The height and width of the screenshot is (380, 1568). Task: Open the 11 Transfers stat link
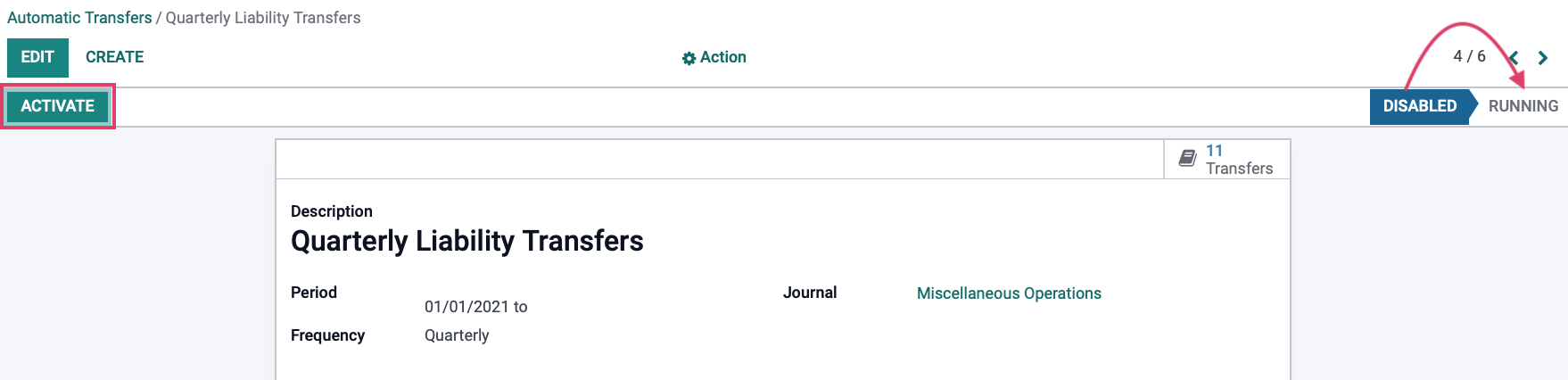pos(1227,160)
